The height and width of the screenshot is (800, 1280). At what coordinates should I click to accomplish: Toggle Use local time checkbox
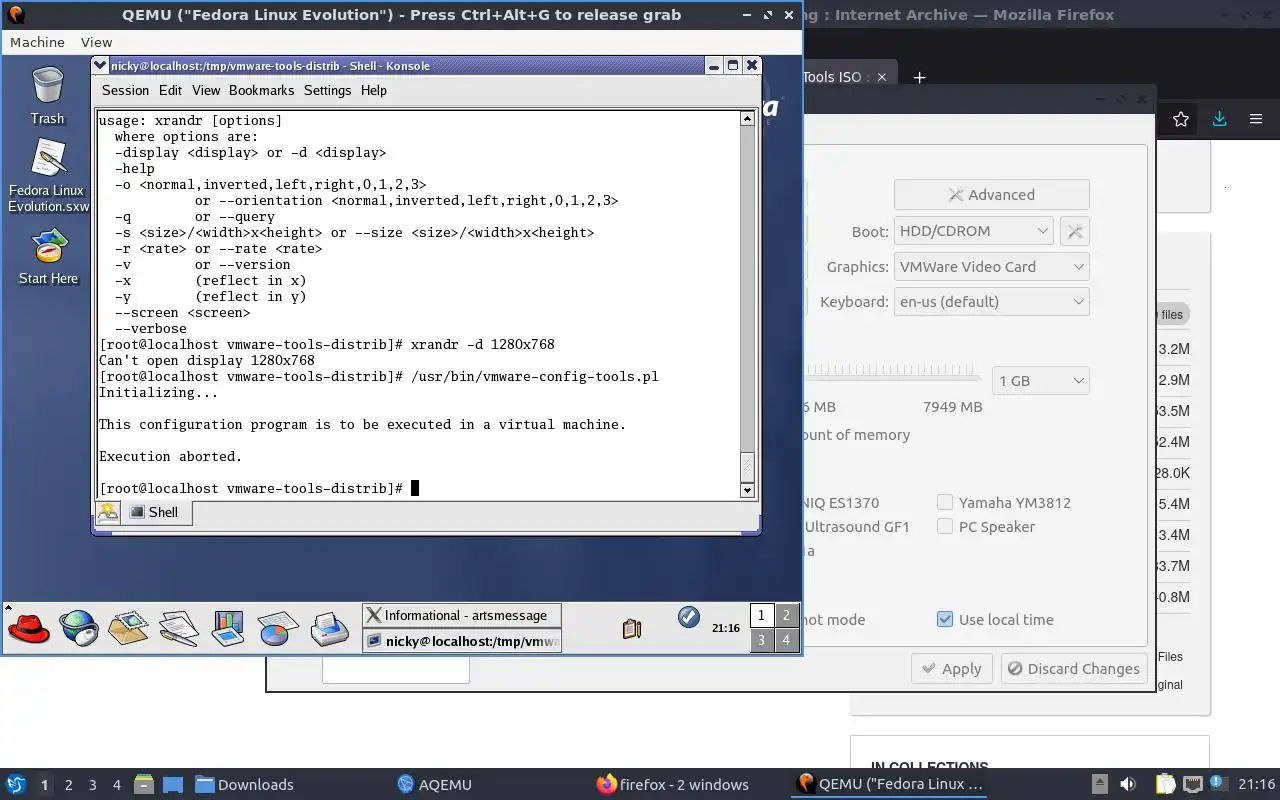pos(945,619)
